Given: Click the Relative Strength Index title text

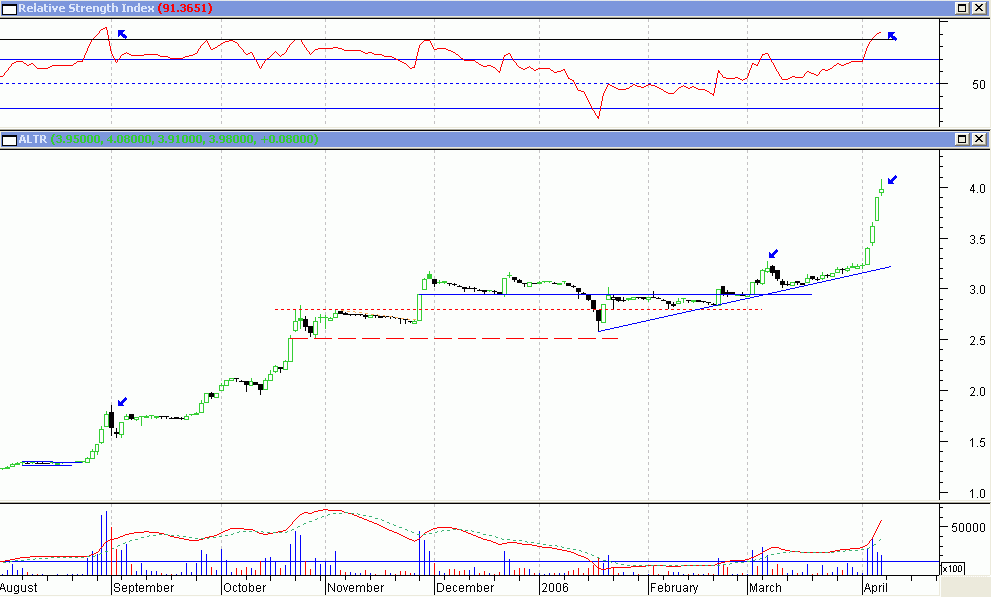Looking at the screenshot, I should click(x=84, y=8).
